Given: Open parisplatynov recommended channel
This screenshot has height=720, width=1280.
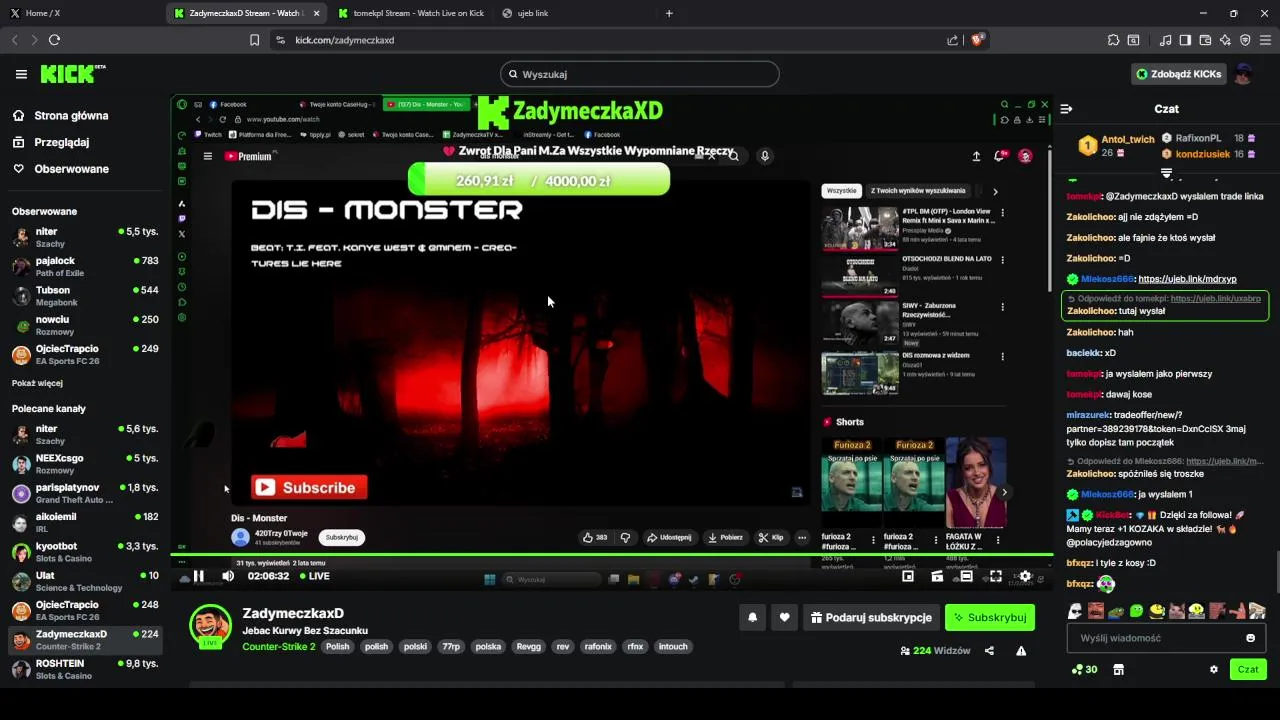Looking at the screenshot, I should pyautogui.click(x=85, y=493).
